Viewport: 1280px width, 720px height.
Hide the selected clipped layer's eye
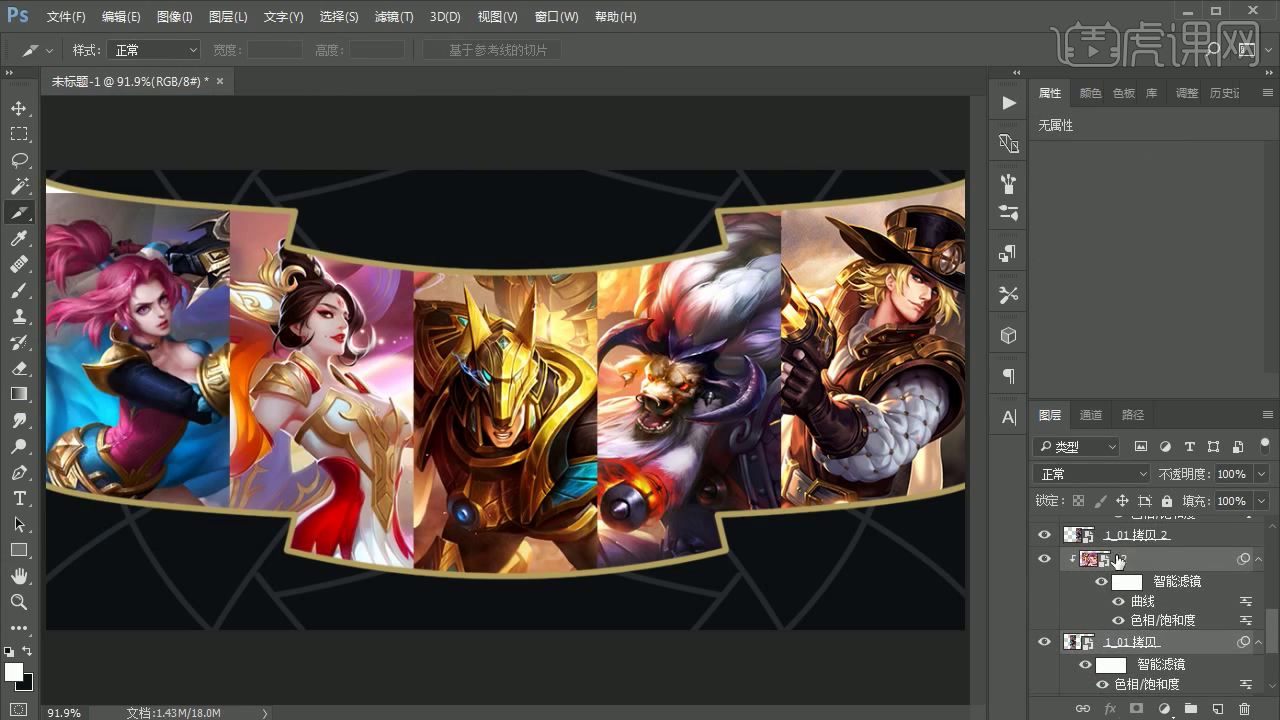click(1045, 559)
